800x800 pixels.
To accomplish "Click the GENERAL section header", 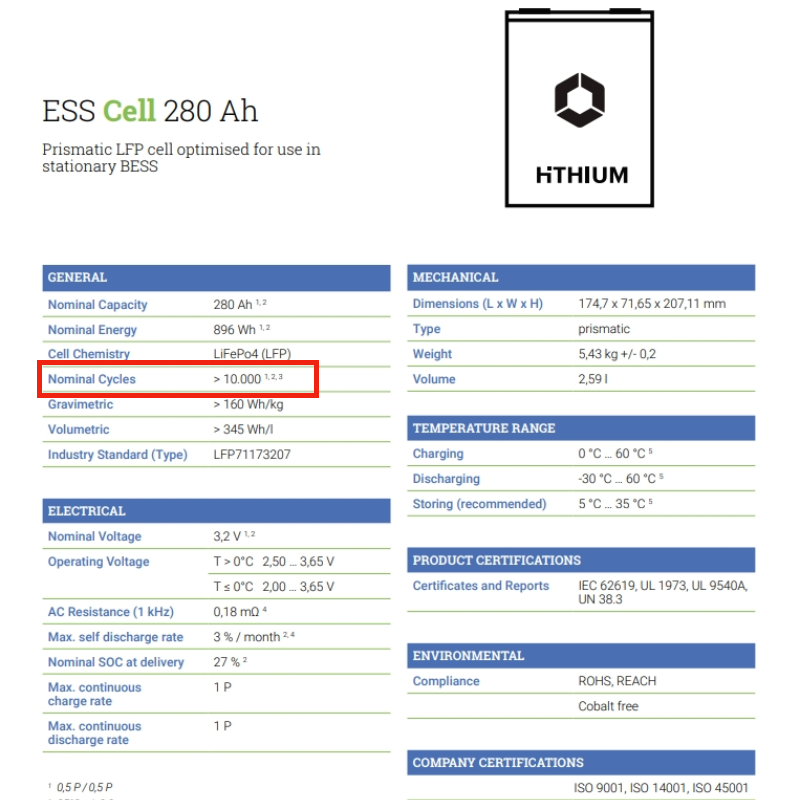I will pyautogui.click(x=216, y=278).
